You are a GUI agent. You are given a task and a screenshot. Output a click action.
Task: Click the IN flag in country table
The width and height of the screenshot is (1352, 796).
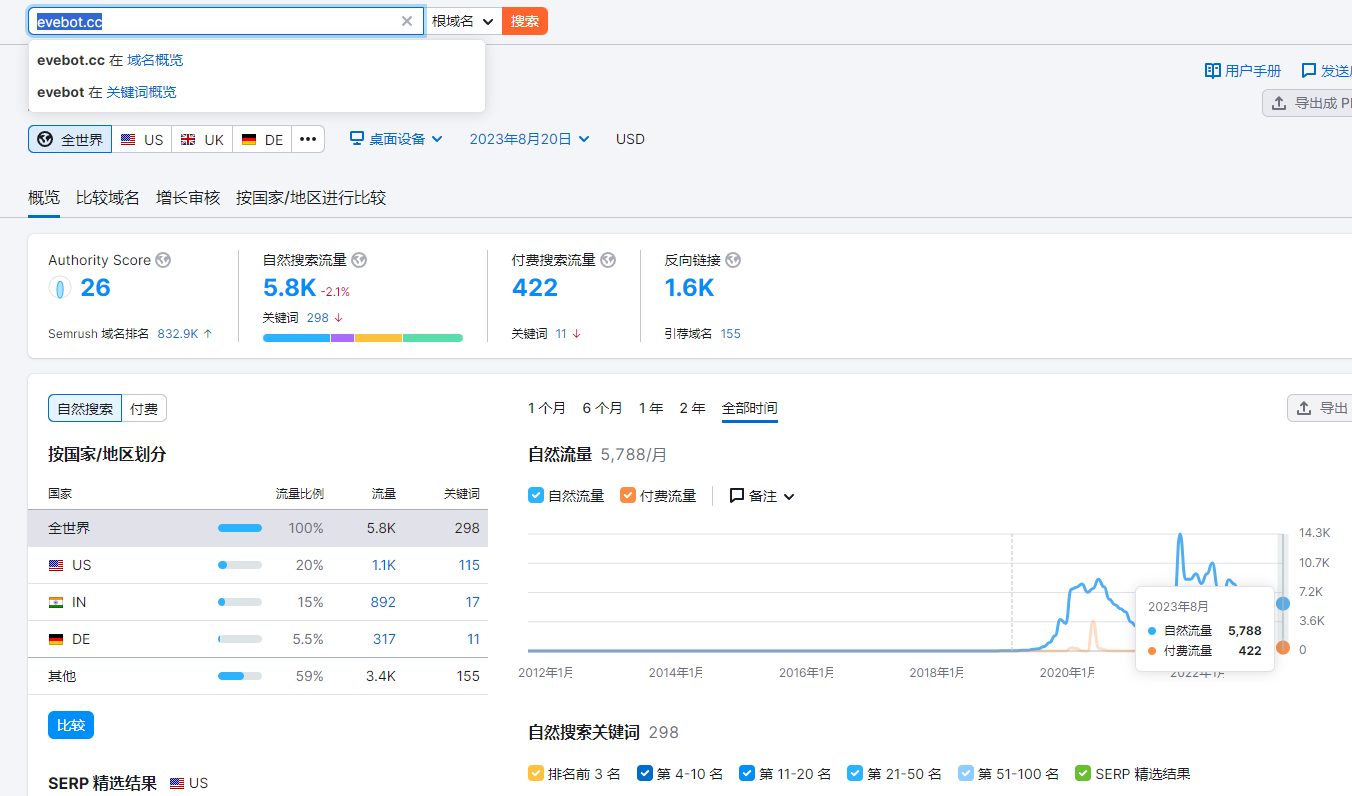tap(56, 602)
